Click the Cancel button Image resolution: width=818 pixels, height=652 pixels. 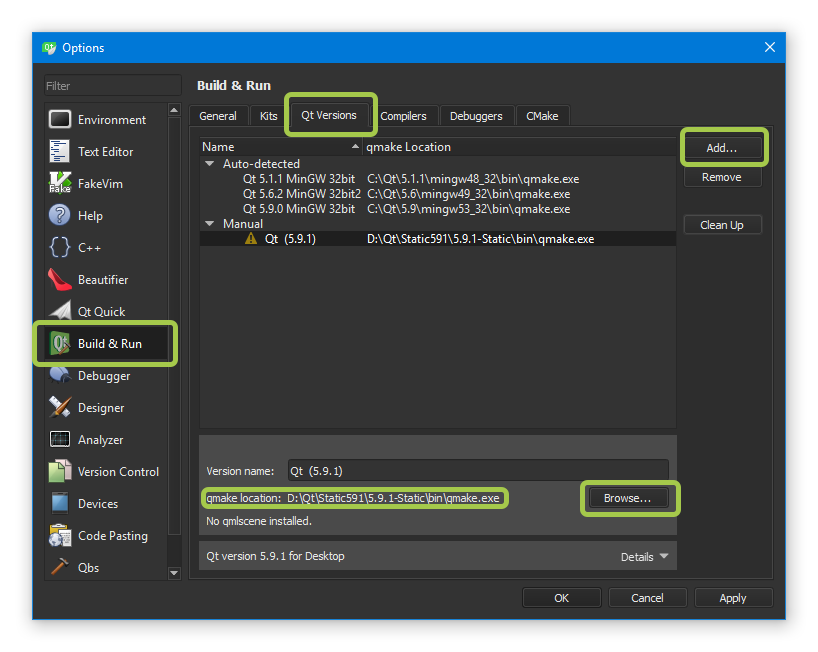pos(647,598)
